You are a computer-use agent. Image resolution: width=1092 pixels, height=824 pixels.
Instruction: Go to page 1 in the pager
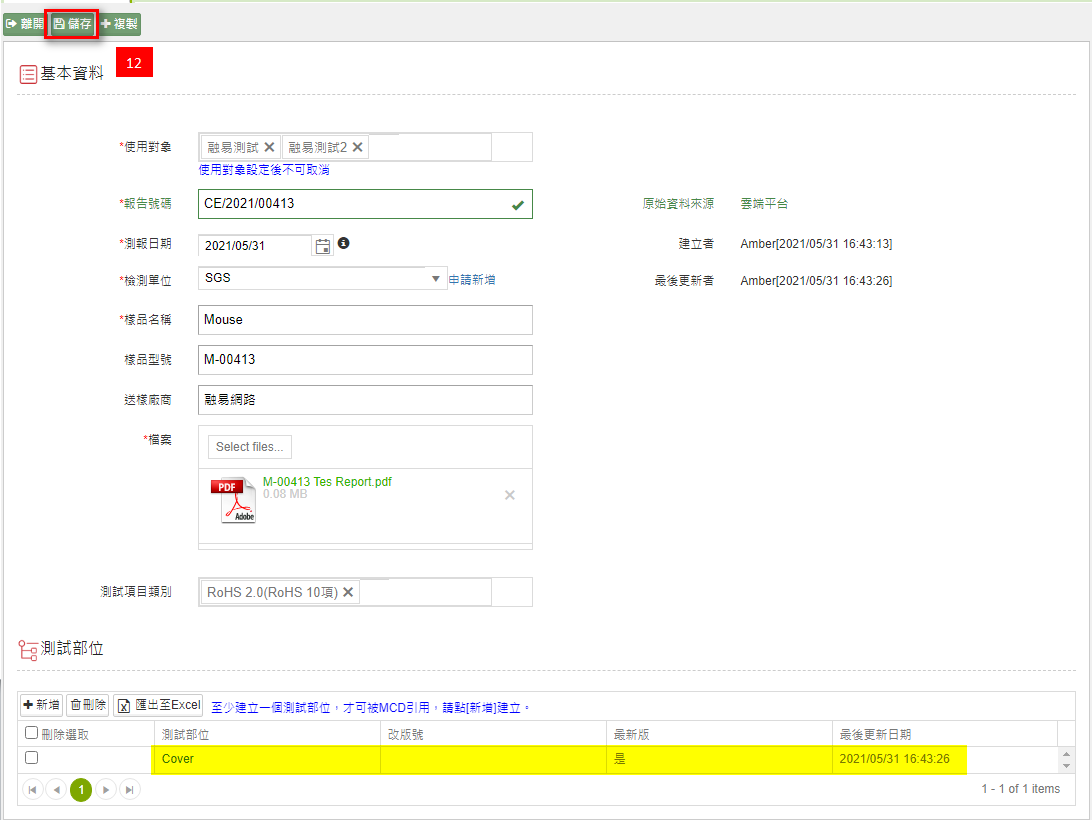(x=81, y=789)
